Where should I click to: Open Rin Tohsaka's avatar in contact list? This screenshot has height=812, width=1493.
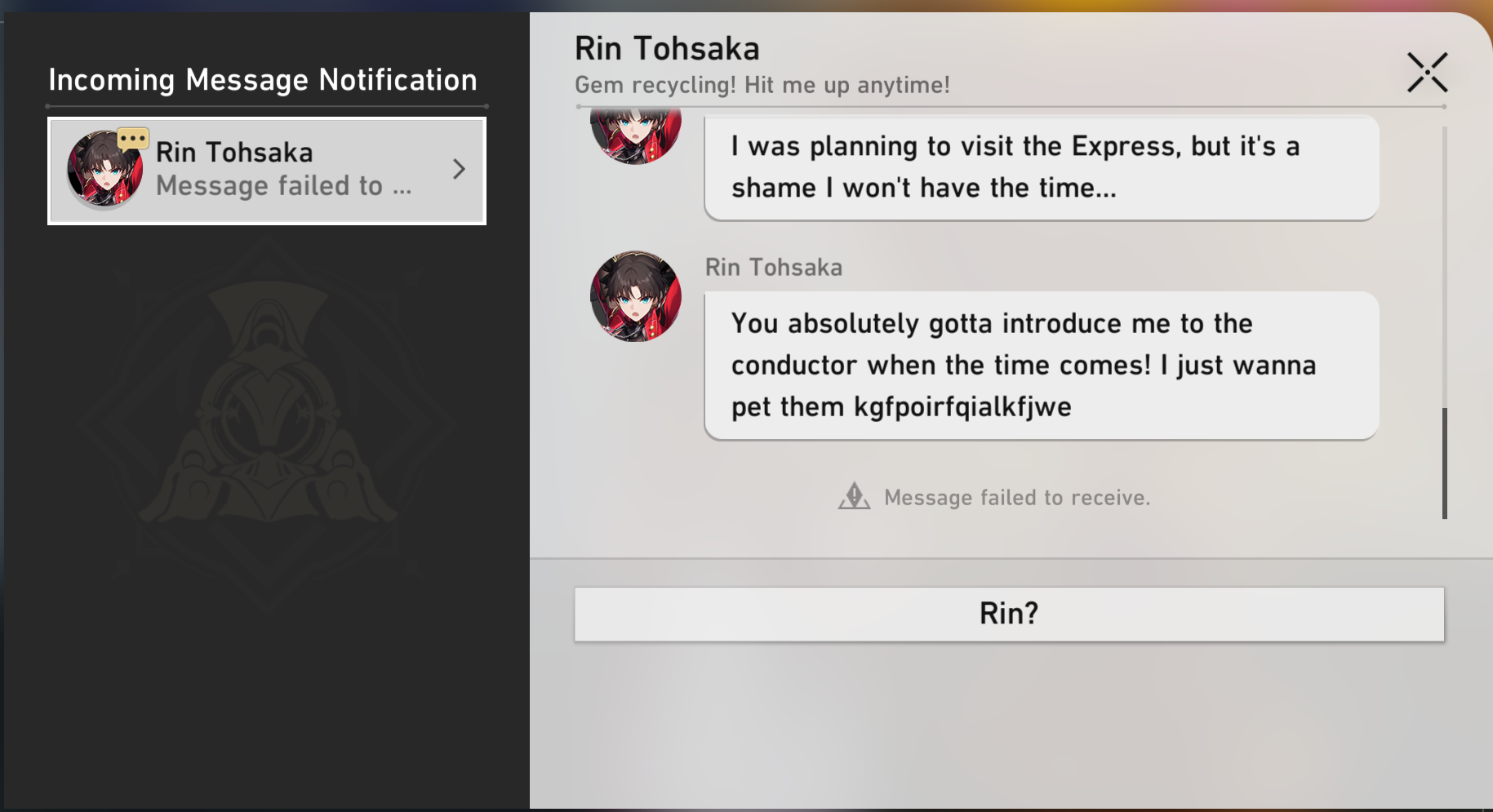click(x=105, y=169)
